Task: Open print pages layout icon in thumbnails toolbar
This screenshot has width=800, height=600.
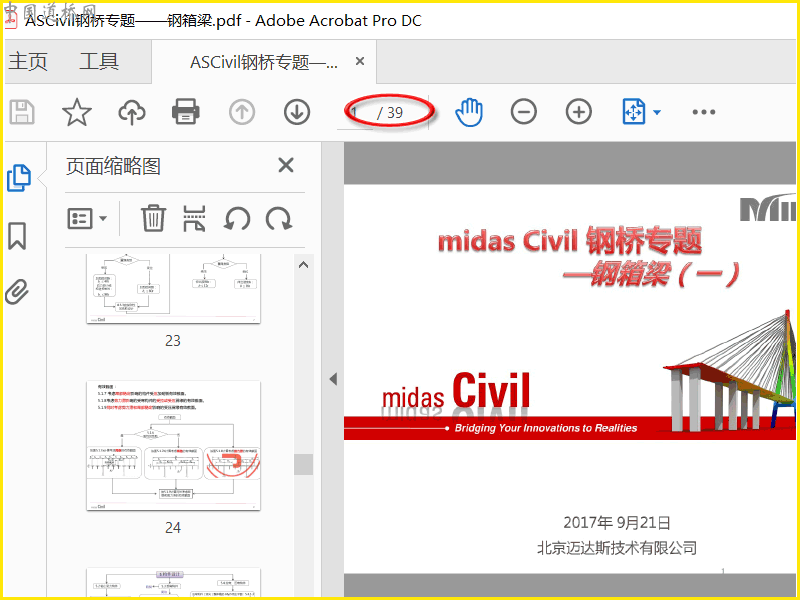Action: point(194,218)
